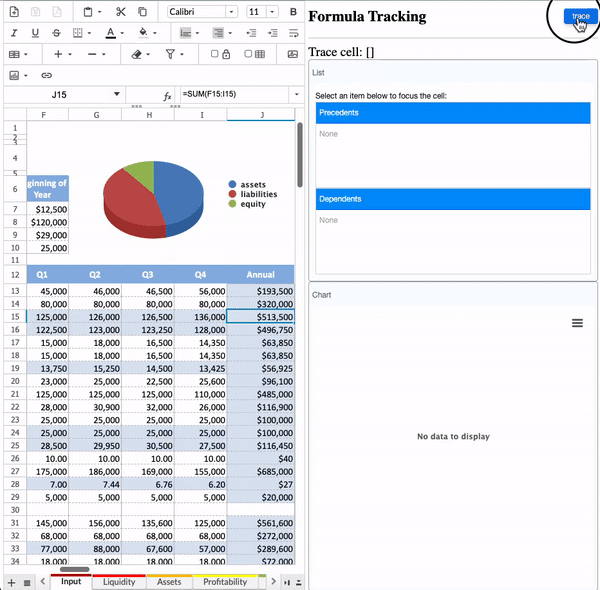The image size is (600, 590).
Task: Click the assets legend entry in chart
Action: tap(247, 184)
